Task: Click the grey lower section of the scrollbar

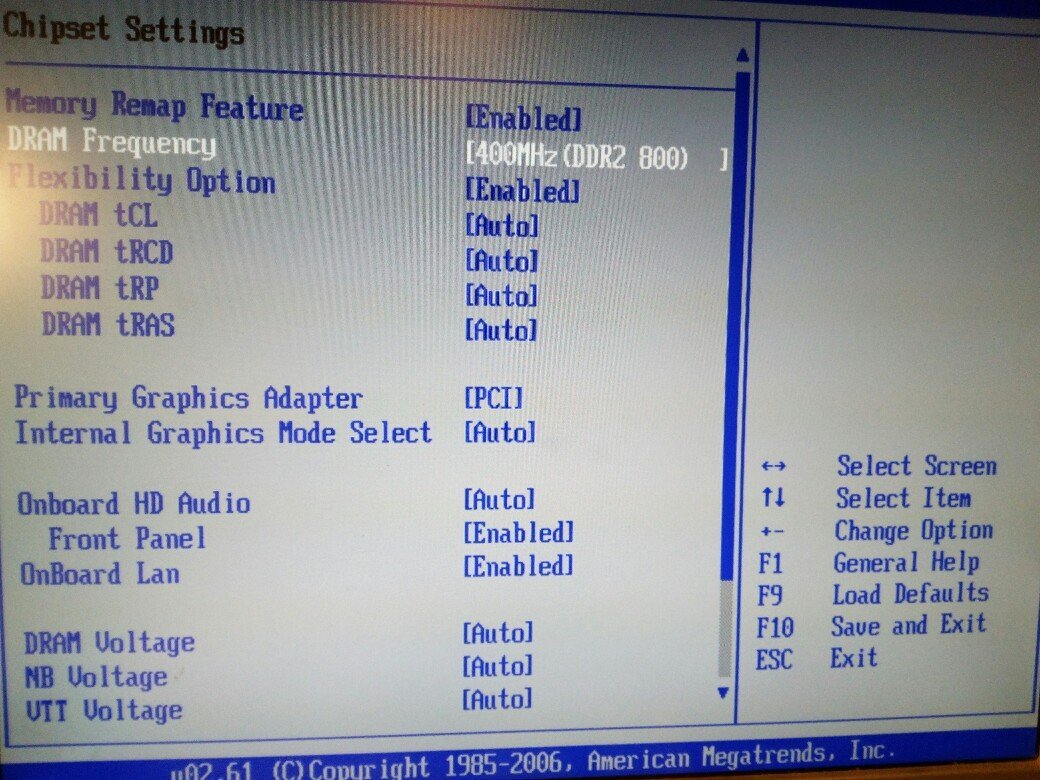Action: [725, 630]
